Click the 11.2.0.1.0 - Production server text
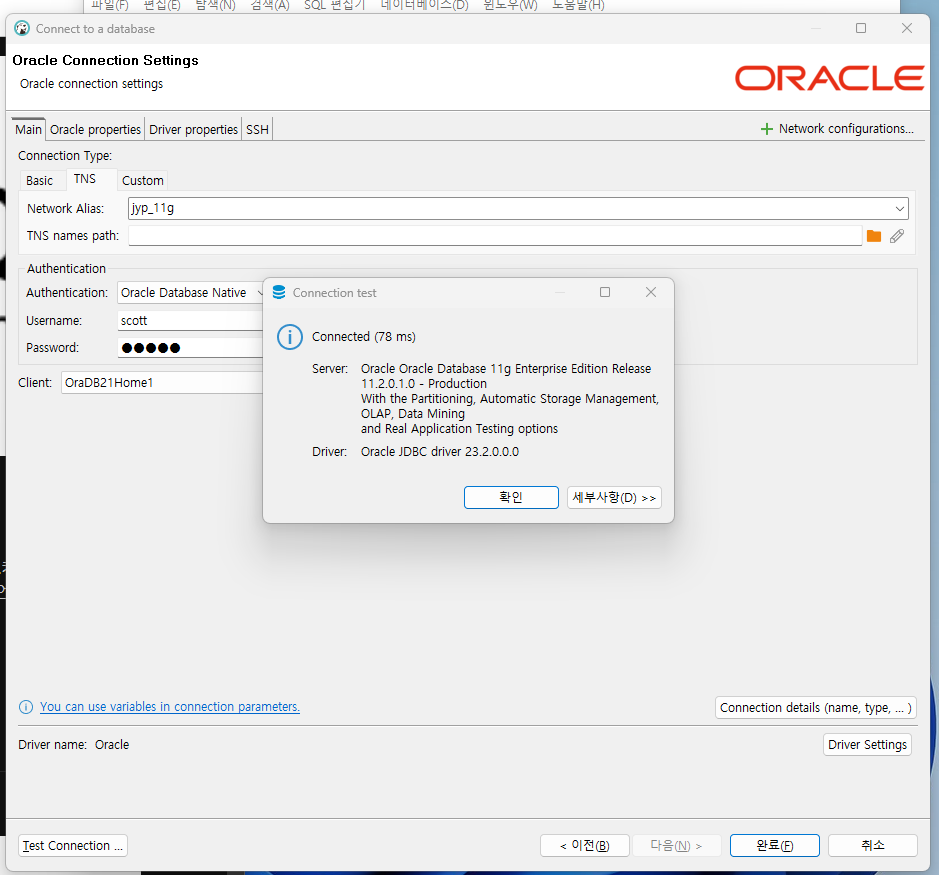The height and width of the screenshot is (875, 939). tap(423, 383)
